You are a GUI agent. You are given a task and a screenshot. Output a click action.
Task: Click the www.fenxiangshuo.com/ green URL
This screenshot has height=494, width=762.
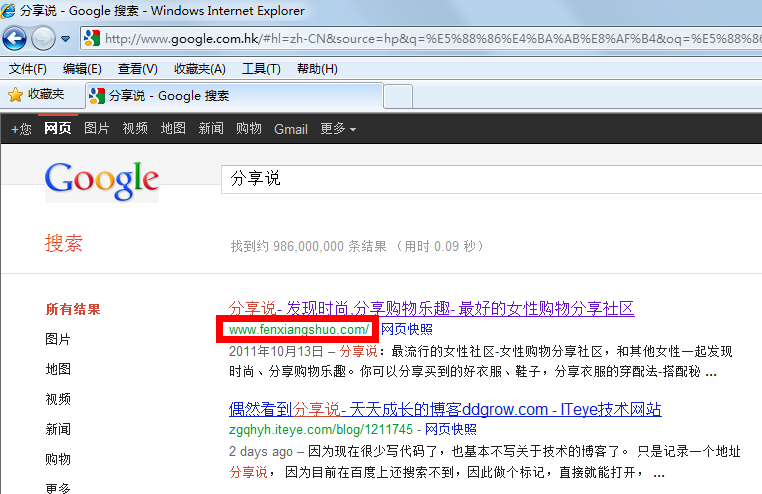[299, 329]
